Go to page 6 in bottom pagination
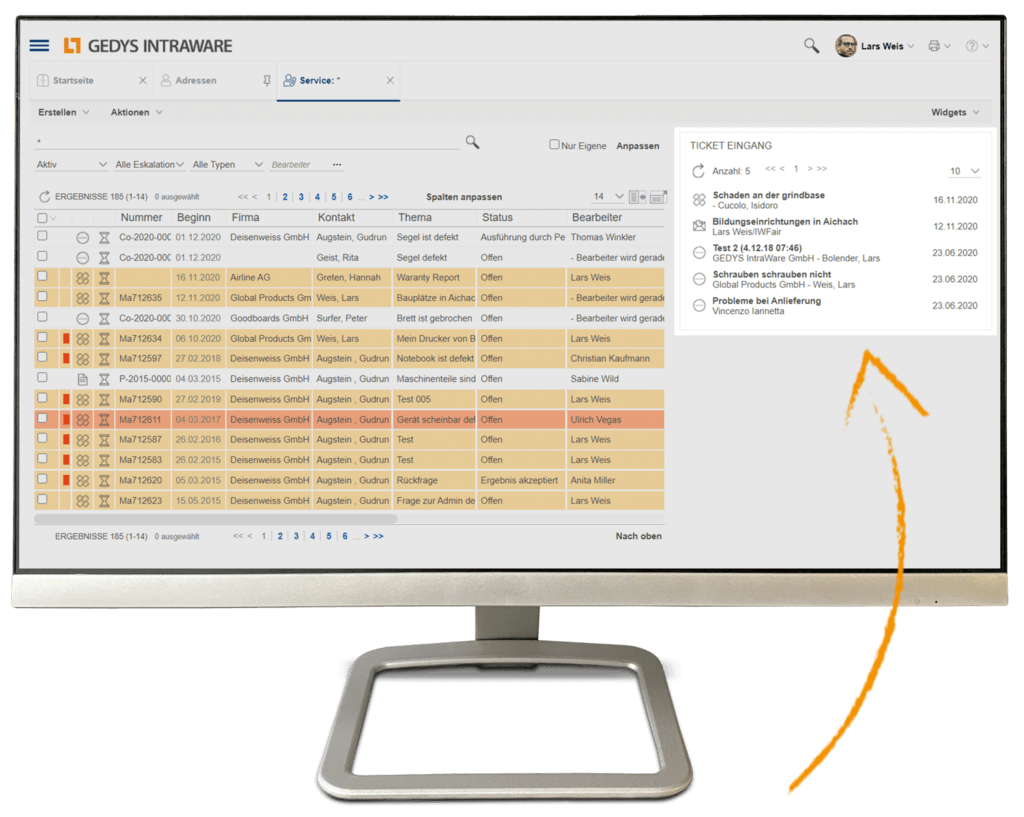Viewport: 1024px width, 817px height. 345,536
